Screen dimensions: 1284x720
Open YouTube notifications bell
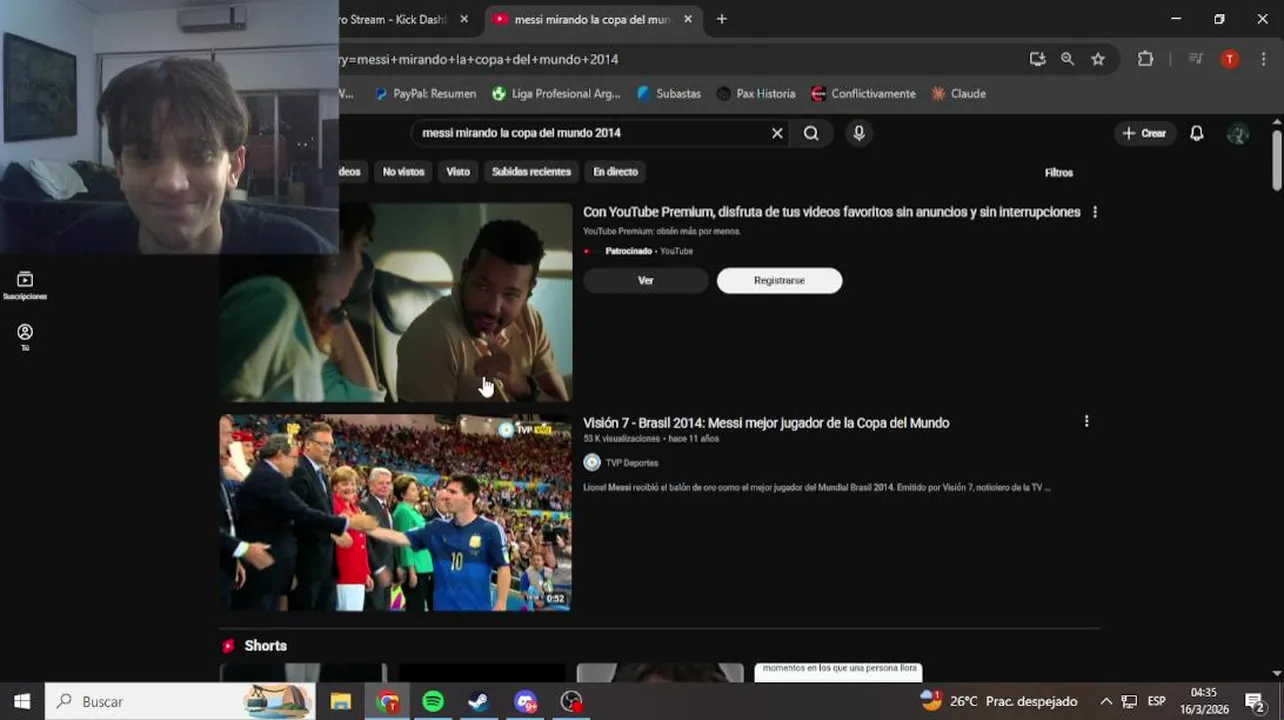(x=1196, y=133)
